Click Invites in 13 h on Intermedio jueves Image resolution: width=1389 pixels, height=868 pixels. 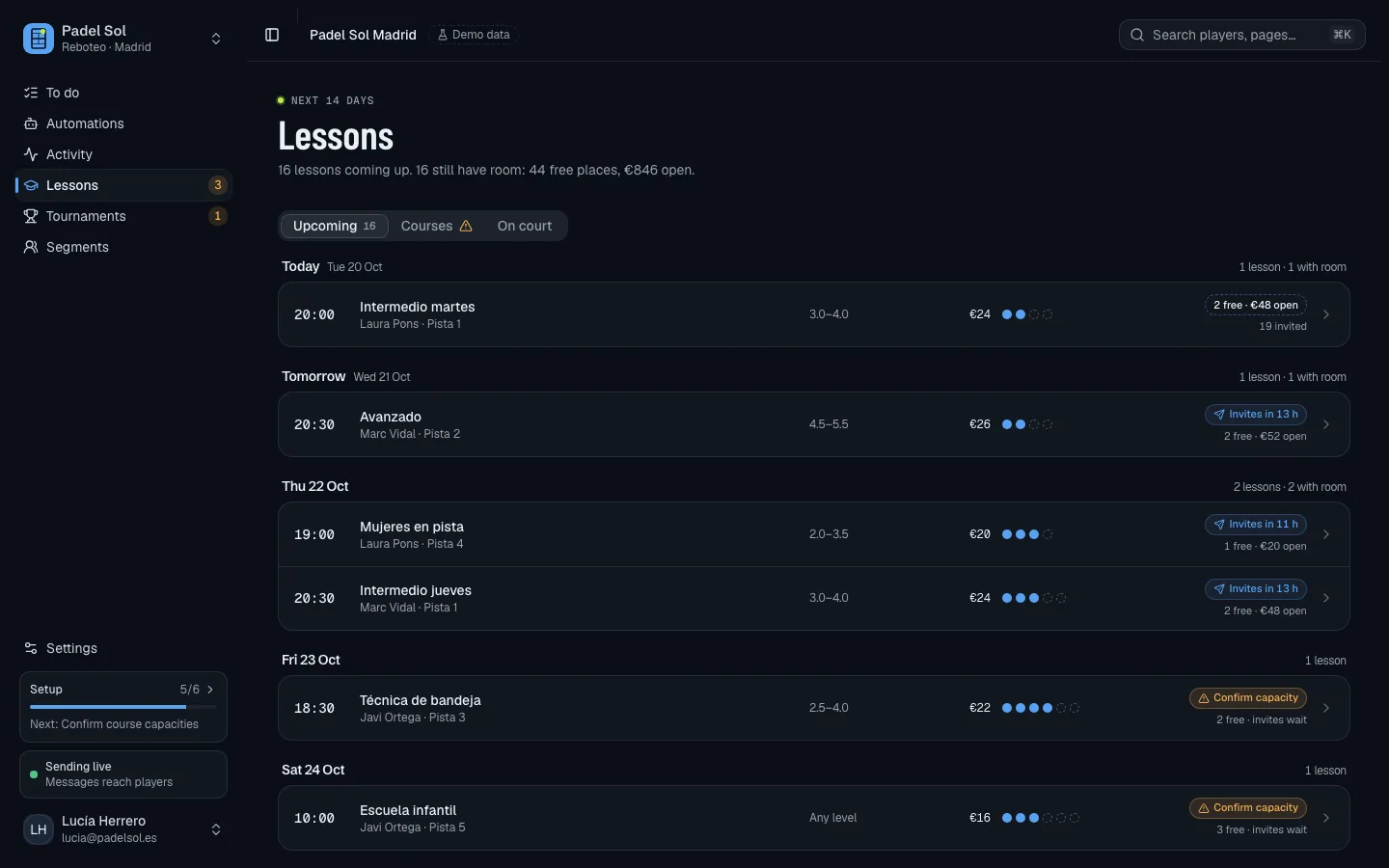coord(1256,588)
